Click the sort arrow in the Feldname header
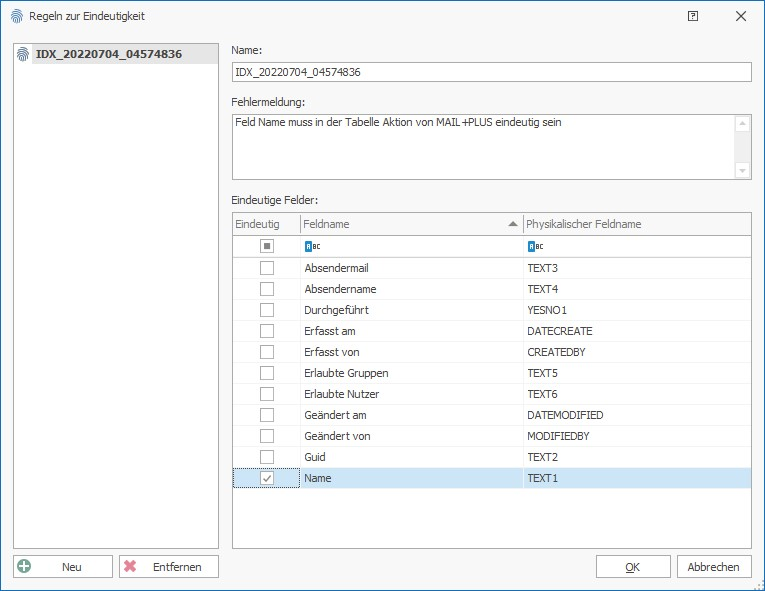765x591 pixels. 512,224
